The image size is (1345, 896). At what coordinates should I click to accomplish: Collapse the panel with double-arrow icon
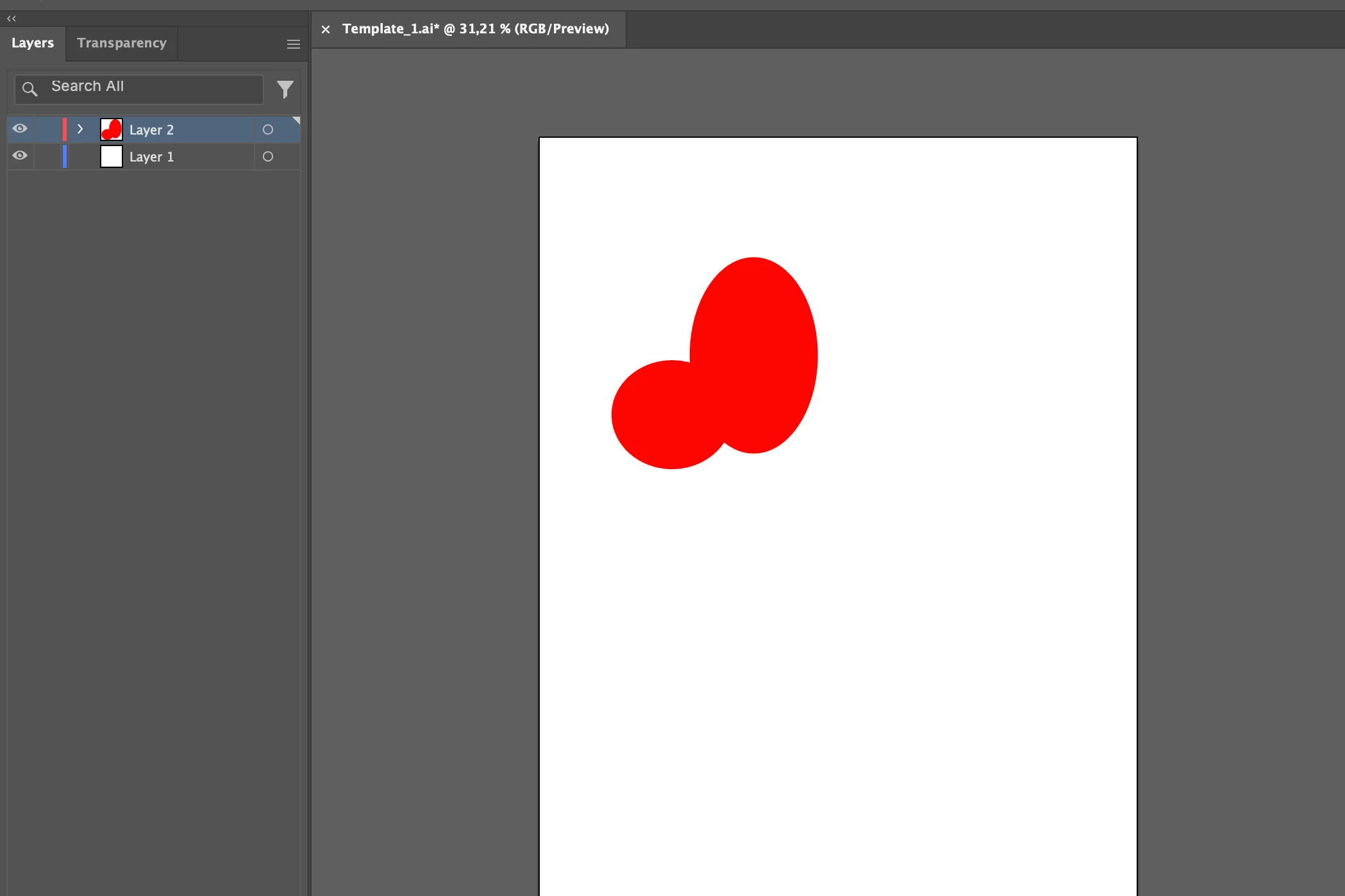12,19
